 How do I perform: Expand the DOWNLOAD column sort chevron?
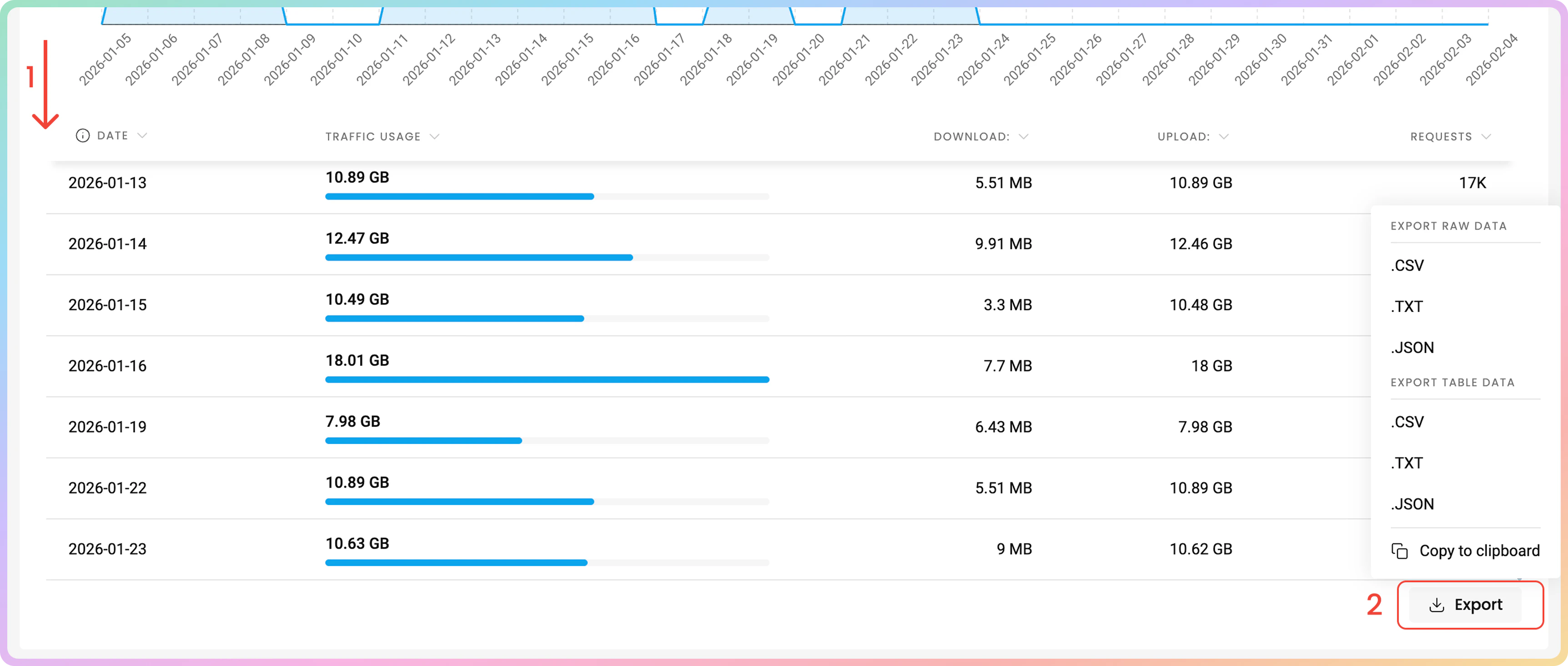1023,137
